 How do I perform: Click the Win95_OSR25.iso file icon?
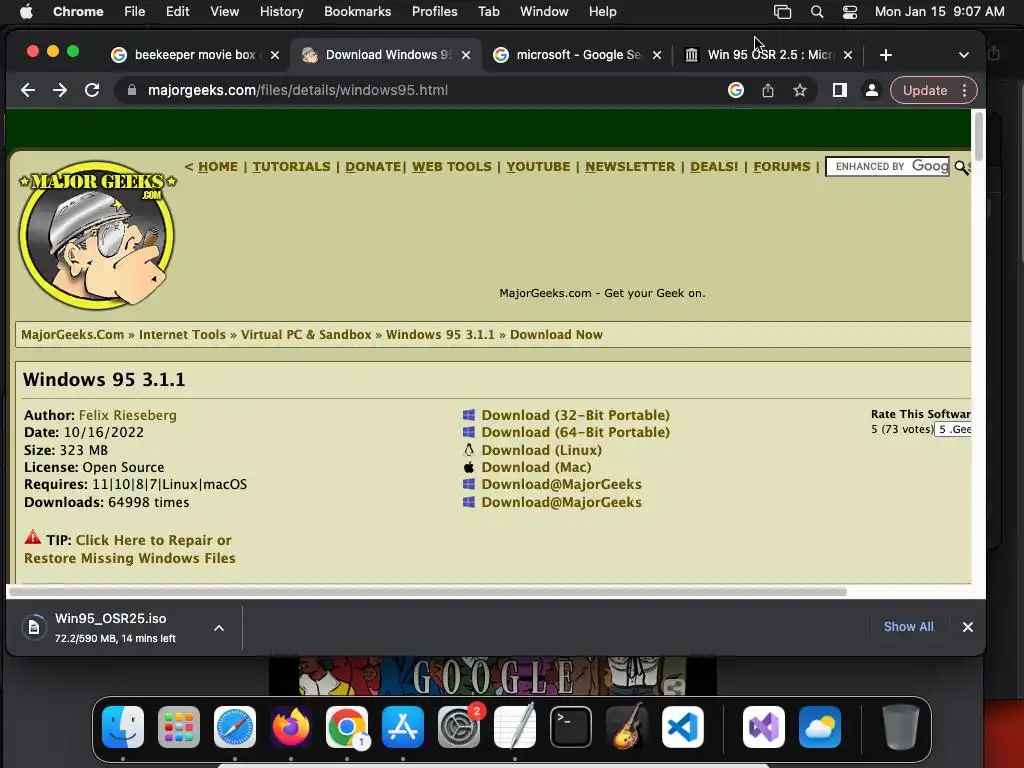pos(34,628)
